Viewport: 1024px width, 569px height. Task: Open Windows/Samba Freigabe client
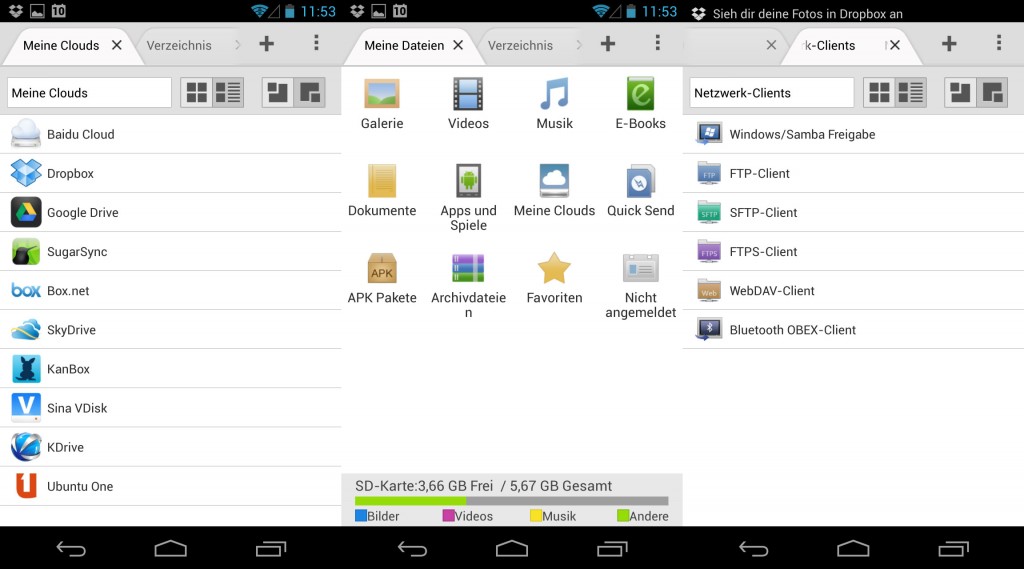point(853,135)
